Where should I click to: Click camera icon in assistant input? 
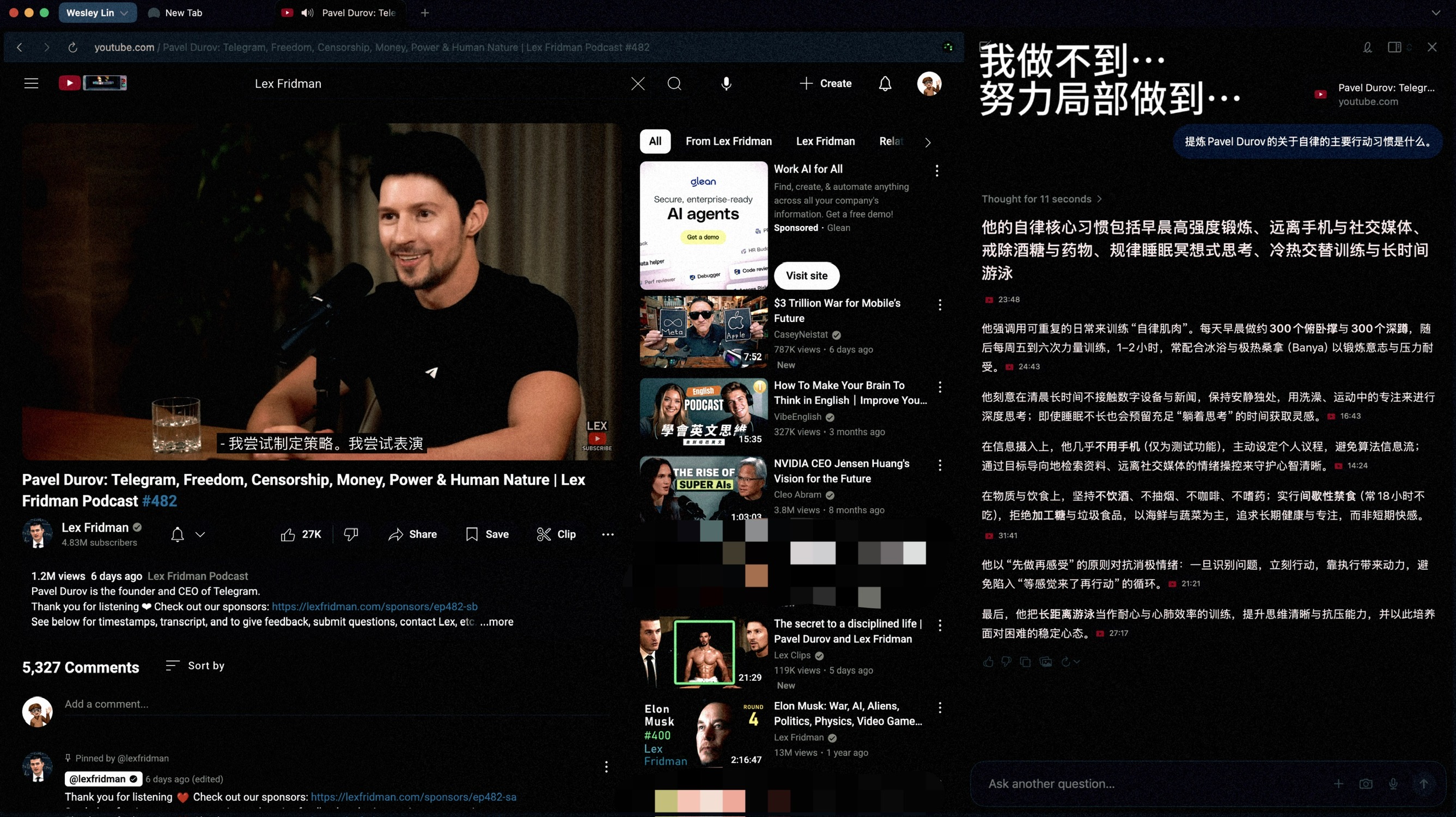pos(1366,784)
